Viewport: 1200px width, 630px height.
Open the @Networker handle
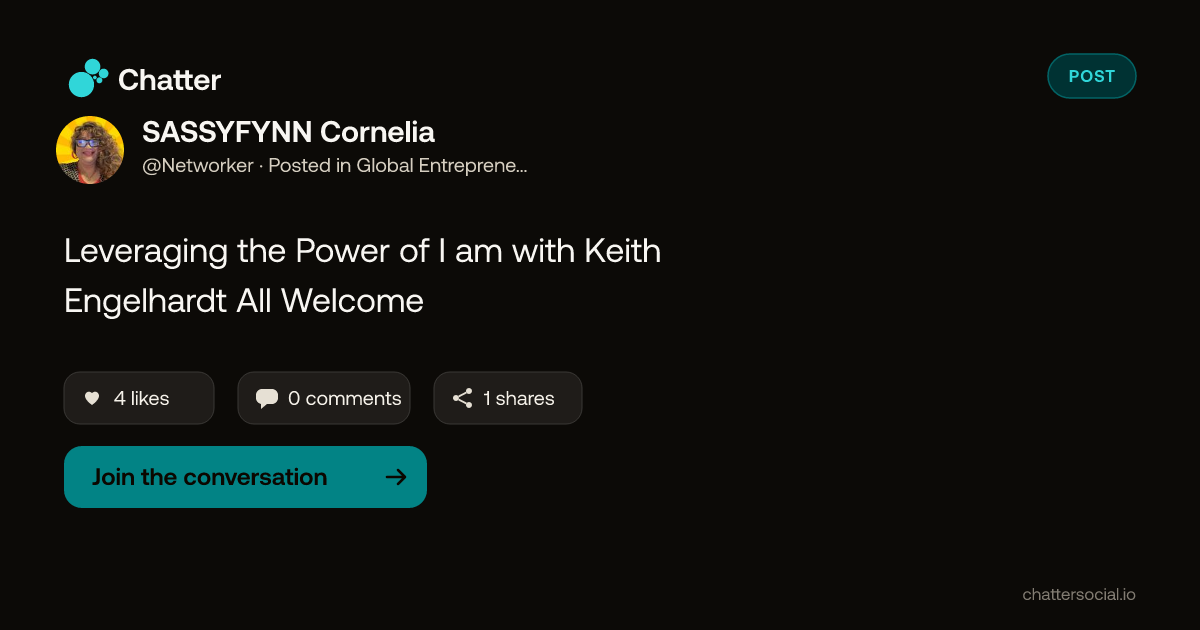point(198,166)
